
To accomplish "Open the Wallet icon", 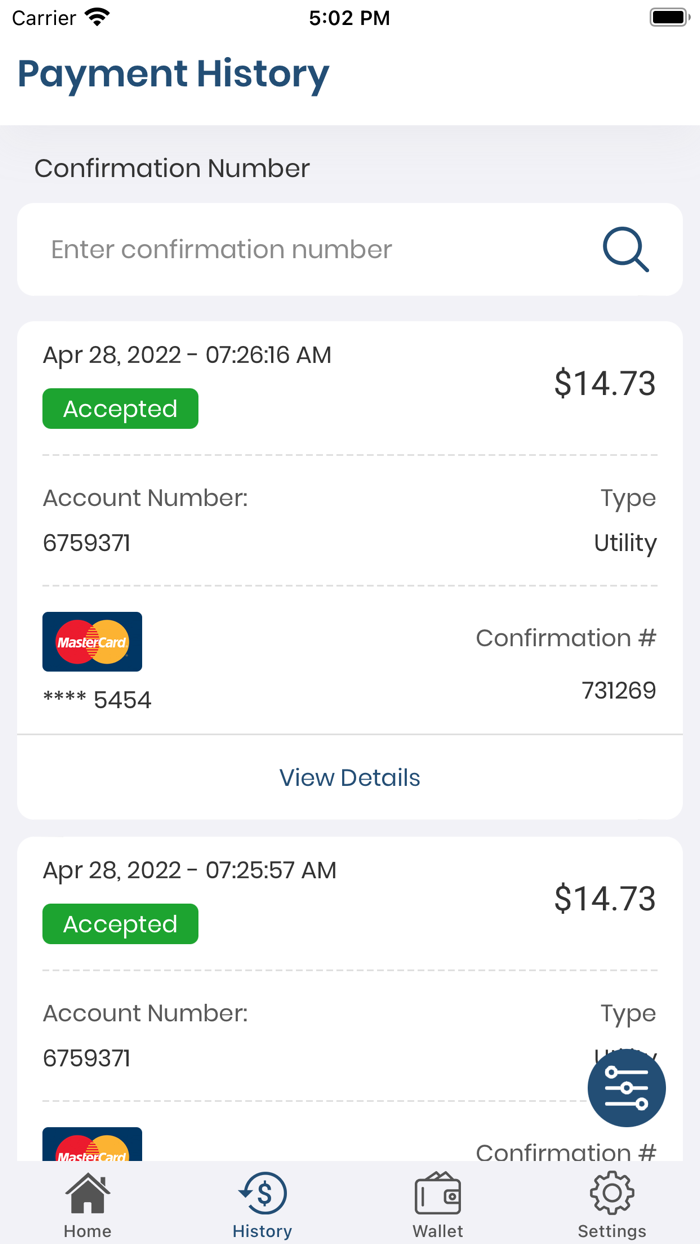I will 437,1192.
